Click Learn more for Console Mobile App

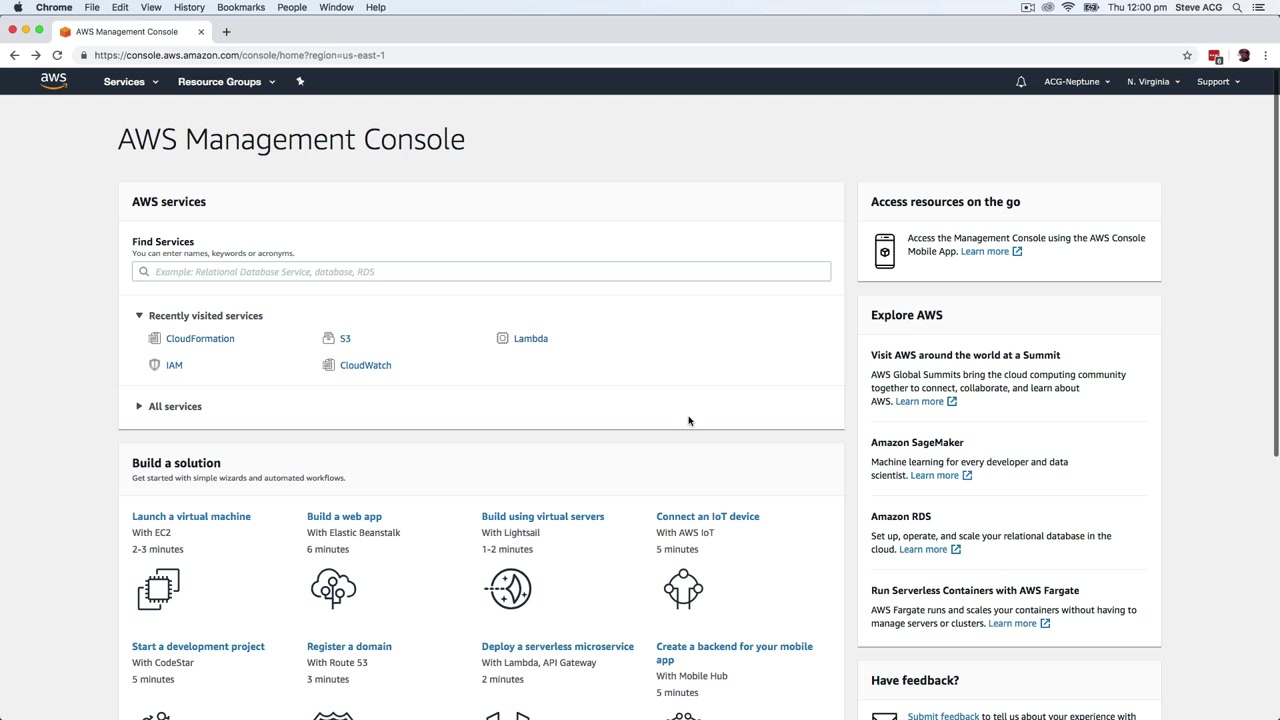tap(991, 252)
